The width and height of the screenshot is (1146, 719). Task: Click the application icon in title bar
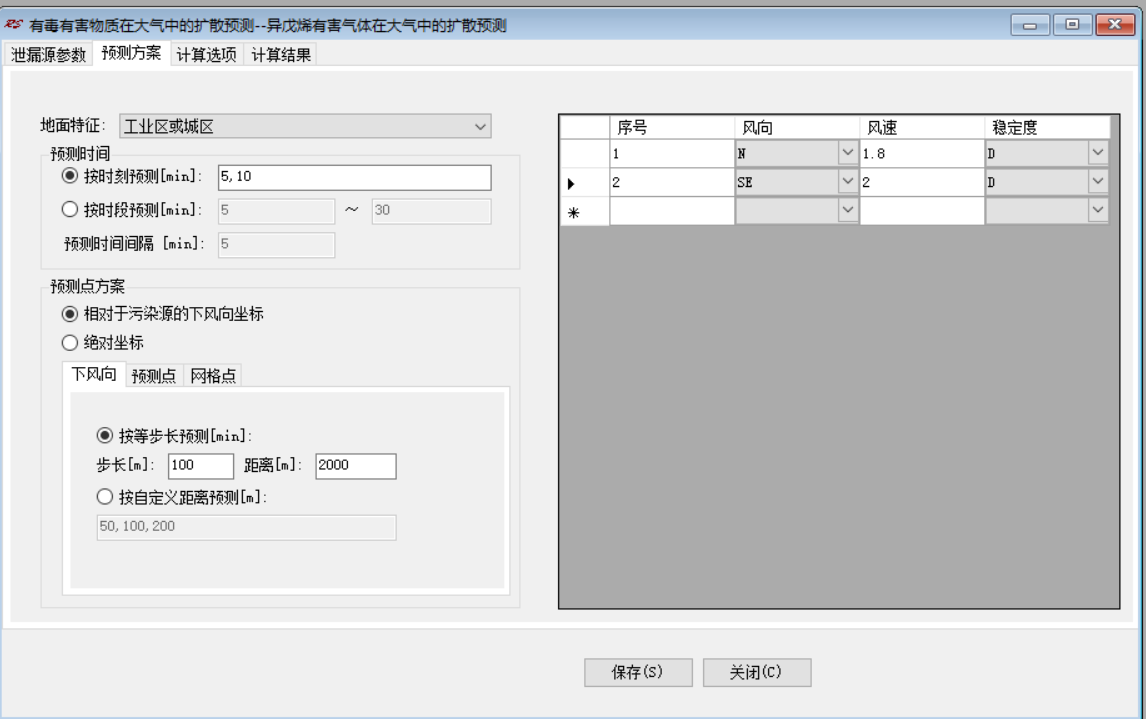[x=13, y=25]
